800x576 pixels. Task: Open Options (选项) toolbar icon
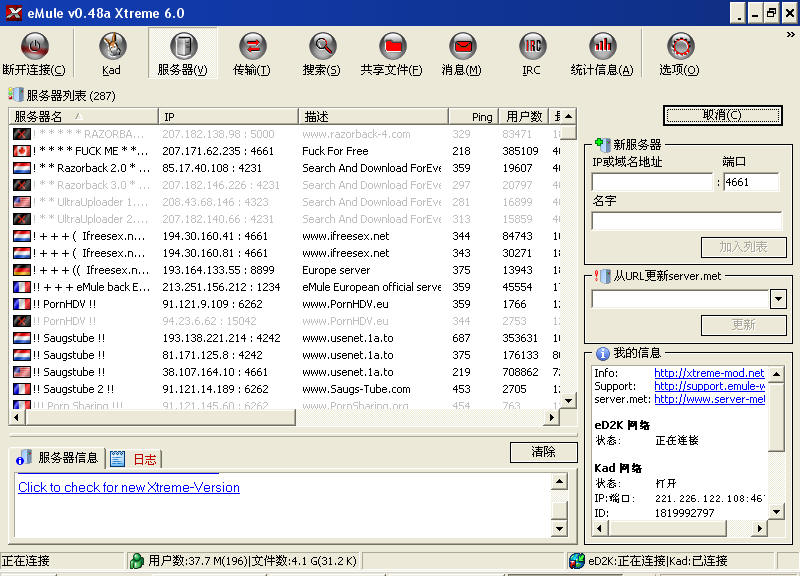click(680, 46)
